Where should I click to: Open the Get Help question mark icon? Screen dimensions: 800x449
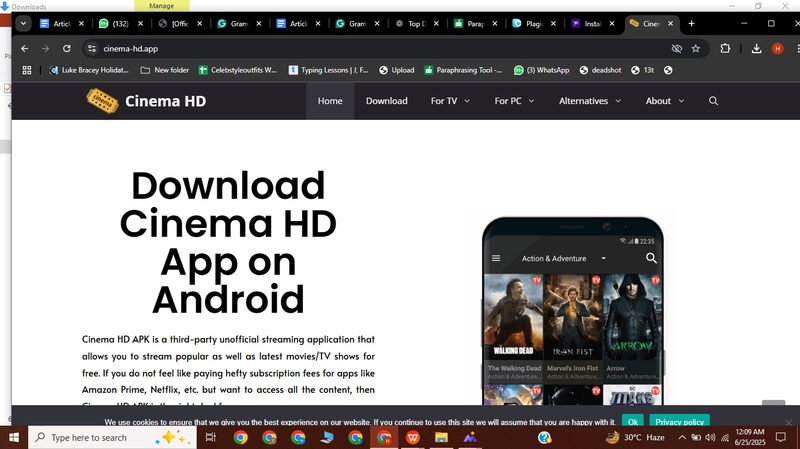(x=545, y=438)
